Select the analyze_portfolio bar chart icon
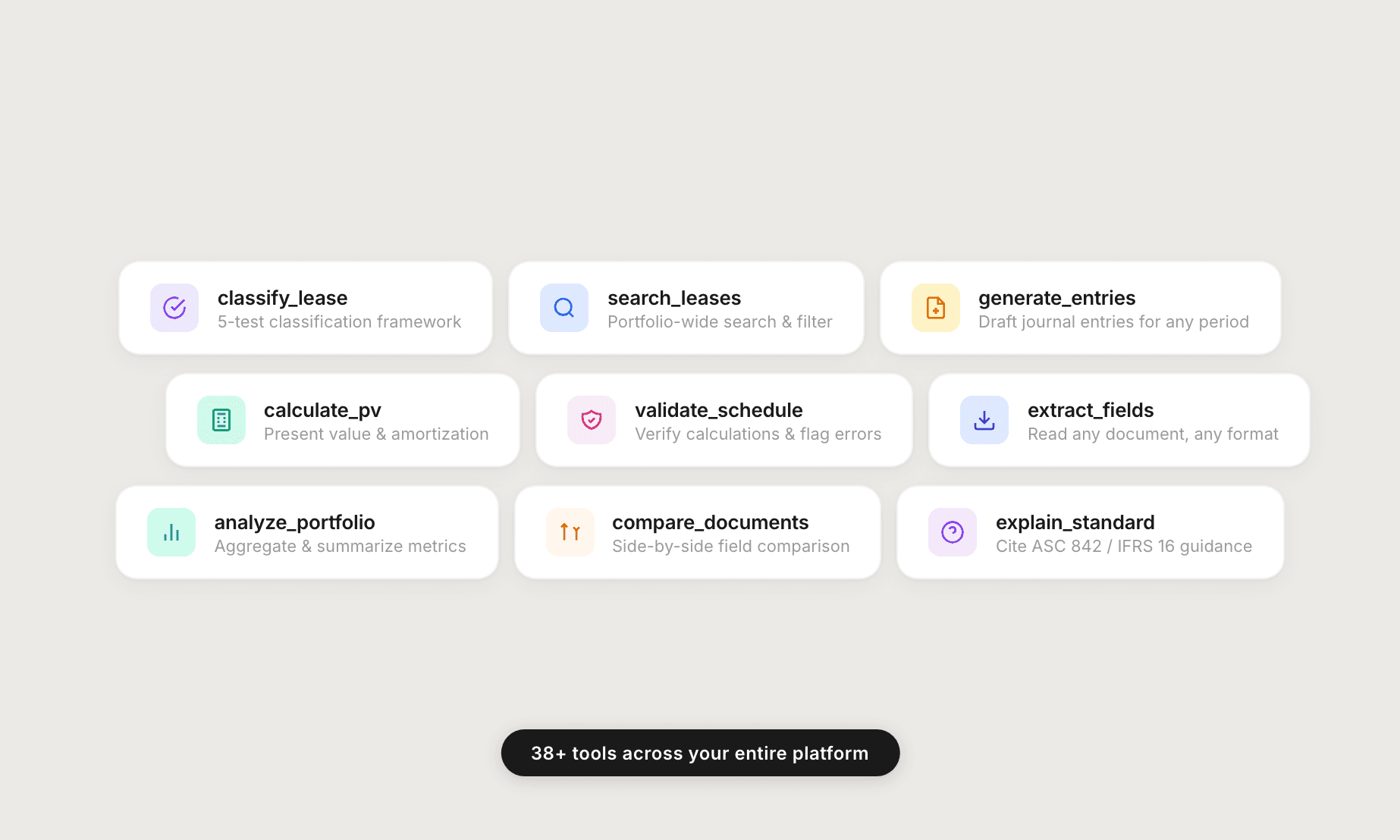Image resolution: width=1400 pixels, height=840 pixels. pyautogui.click(x=171, y=532)
